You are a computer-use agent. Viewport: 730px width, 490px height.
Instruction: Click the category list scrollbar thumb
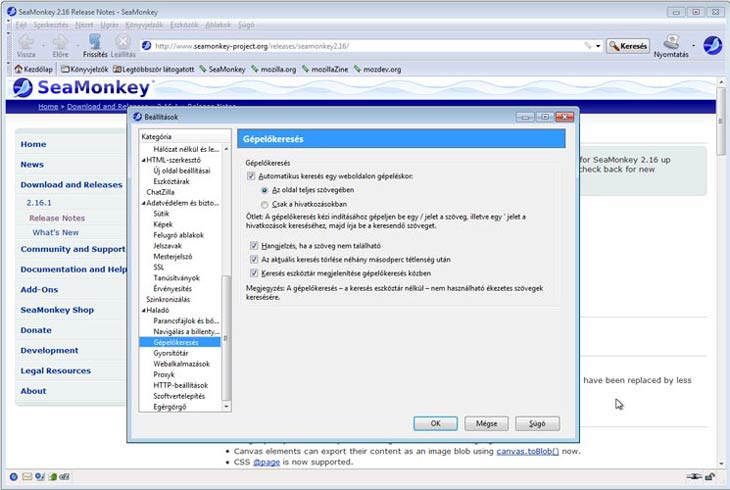click(x=226, y=338)
